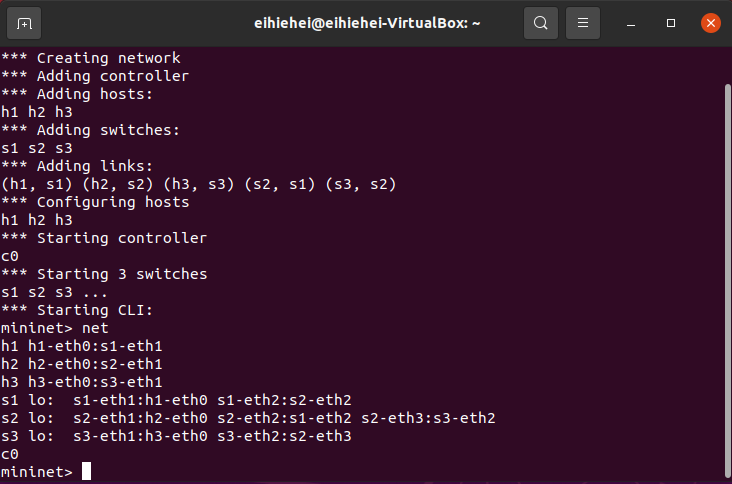Open the hamburger menu
The height and width of the screenshot is (484, 732).
point(584,22)
